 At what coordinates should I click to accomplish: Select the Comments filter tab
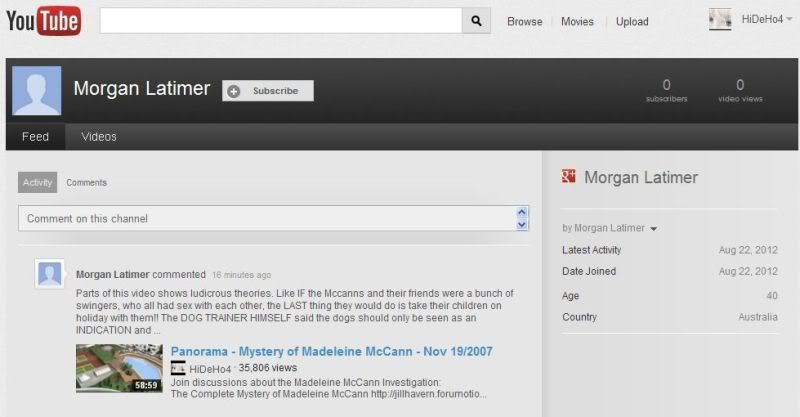(x=86, y=182)
